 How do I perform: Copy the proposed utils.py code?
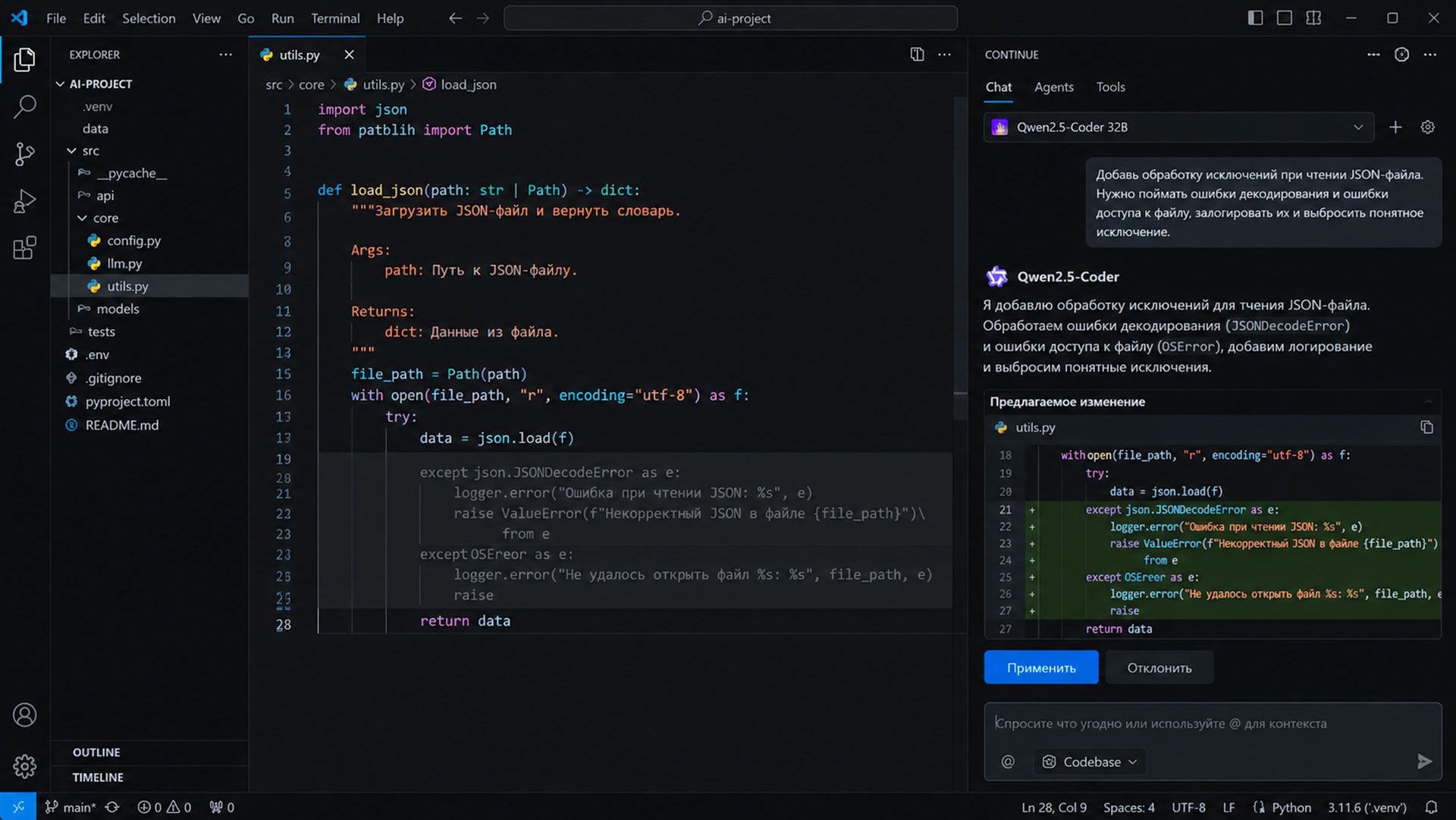point(1426,427)
